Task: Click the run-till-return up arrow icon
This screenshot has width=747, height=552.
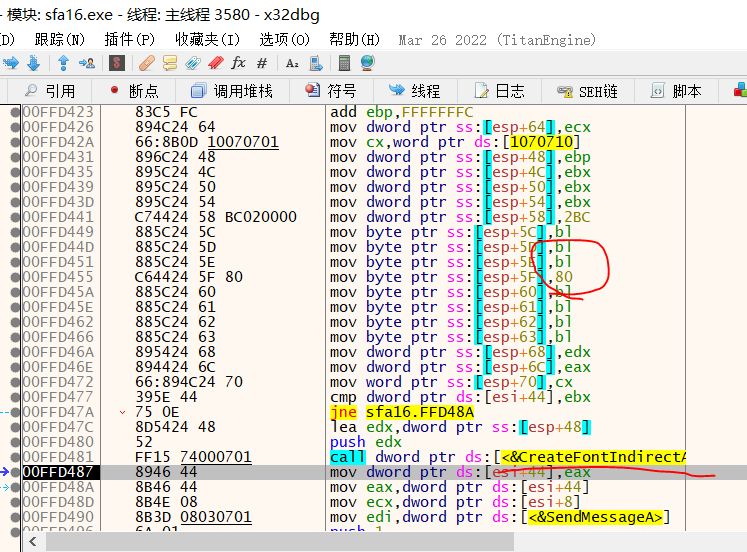Action: click(x=63, y=63)
